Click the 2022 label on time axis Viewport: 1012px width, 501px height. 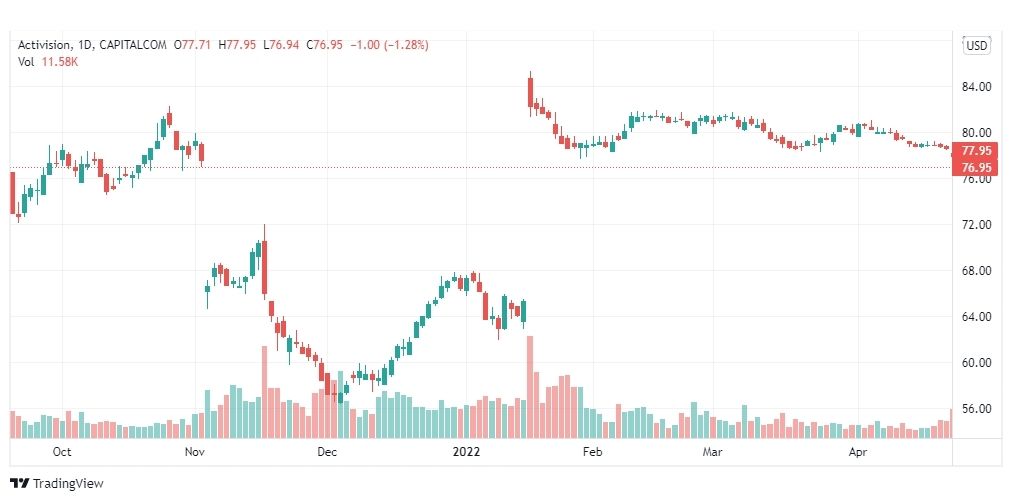(x=466, y=452)
